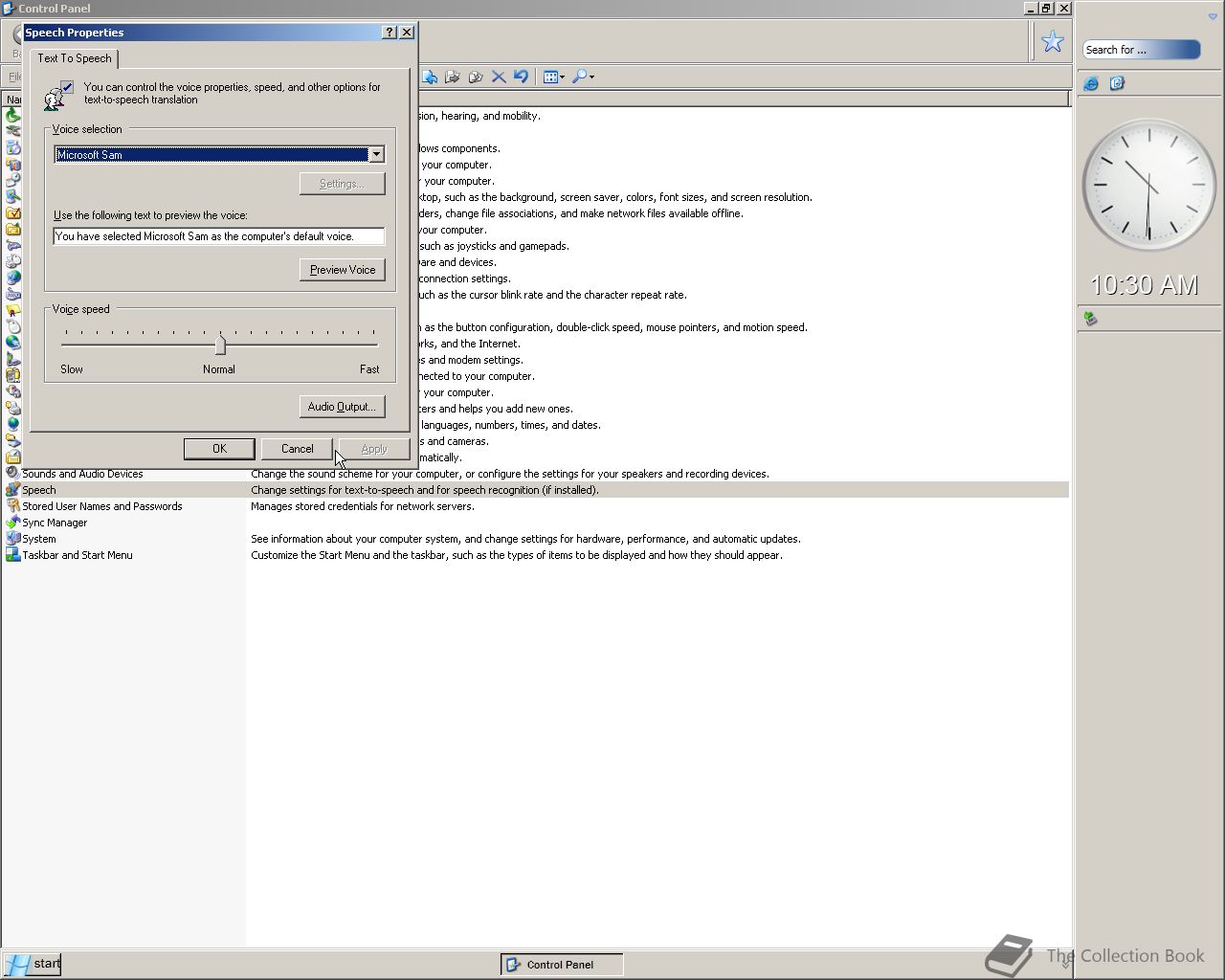Click the 'Fast' label under speed slider
The image size is (1225, 980).
coord(369,369)
